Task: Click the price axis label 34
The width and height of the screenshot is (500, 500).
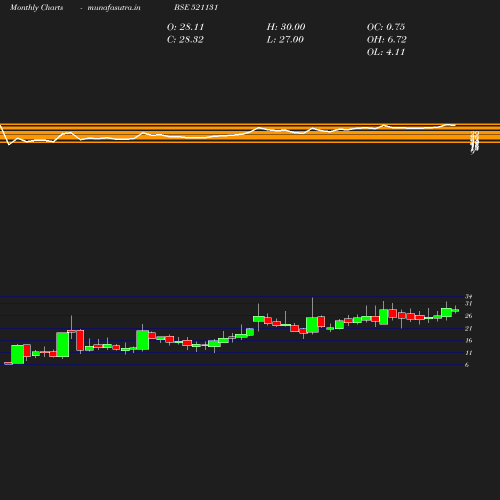Action: pyautogui.click(x=469, y=296)
